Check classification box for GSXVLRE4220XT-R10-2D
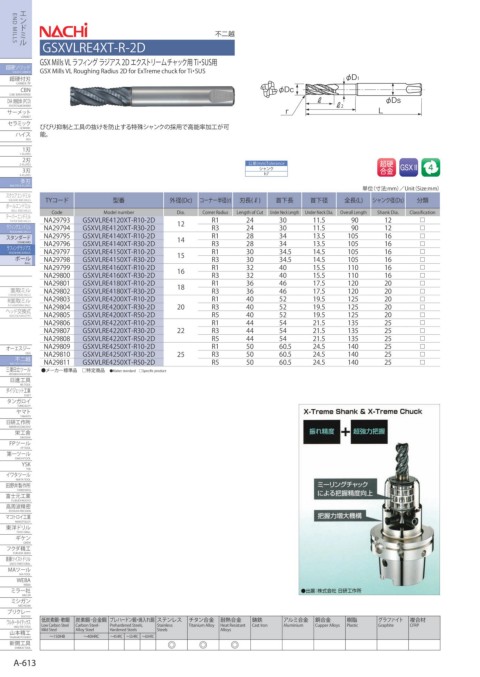Screen dimensions: 480x677 pos(422,323)
